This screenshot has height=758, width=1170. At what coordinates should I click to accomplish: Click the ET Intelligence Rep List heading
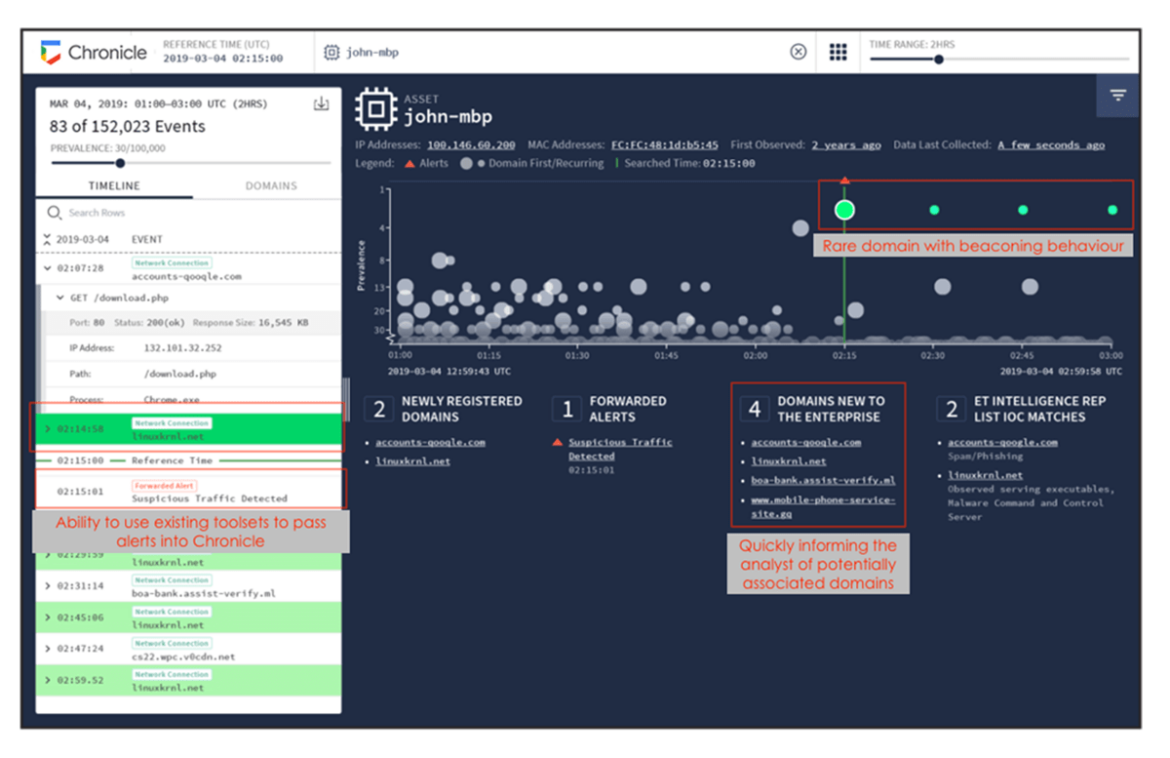[x=1039, y=409]
